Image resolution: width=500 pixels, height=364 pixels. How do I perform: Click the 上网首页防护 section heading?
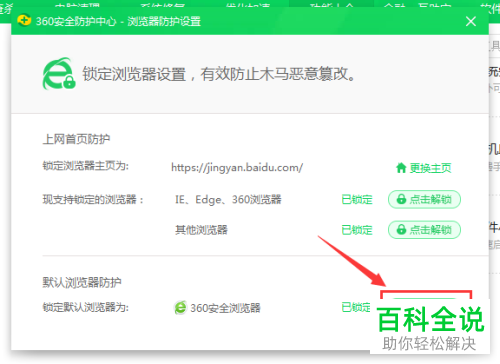(76, 139)
